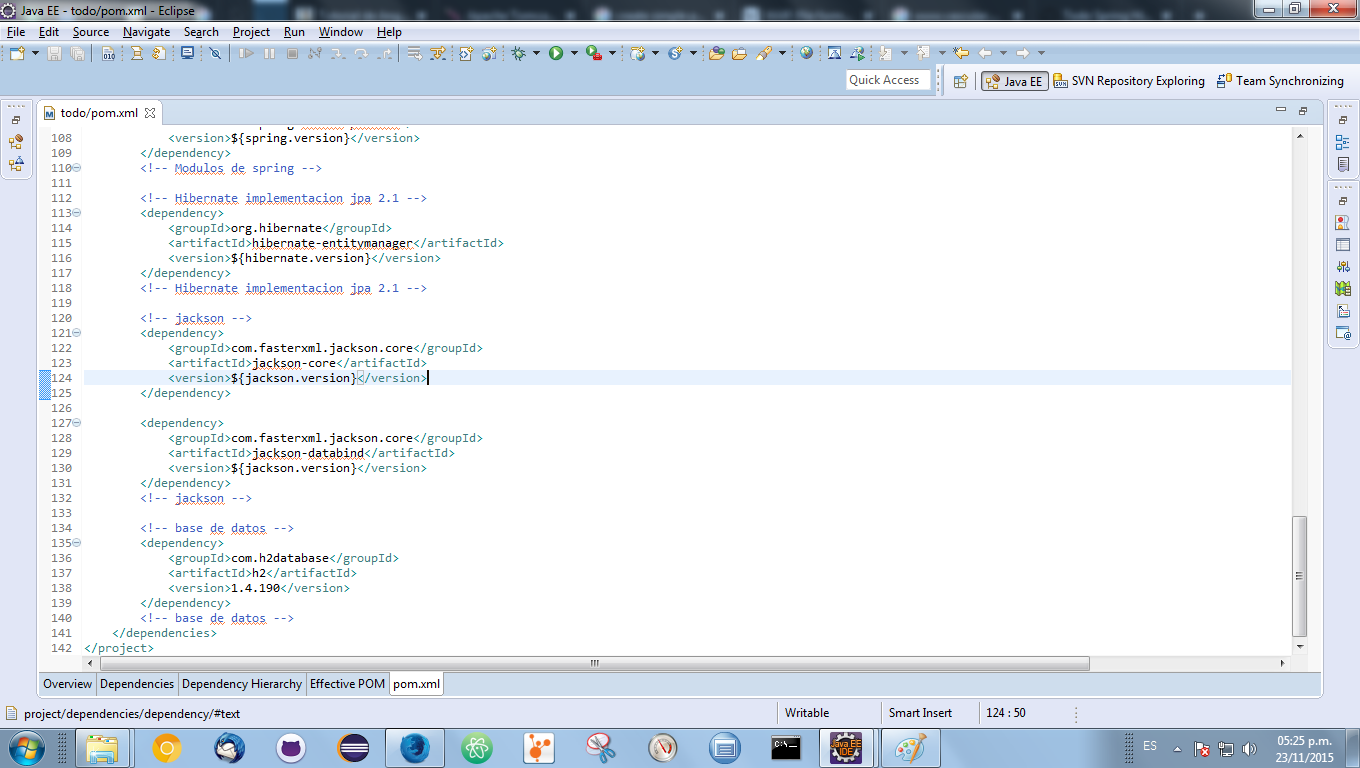Open Windows Explorer from taskbar

coord(104,747)
